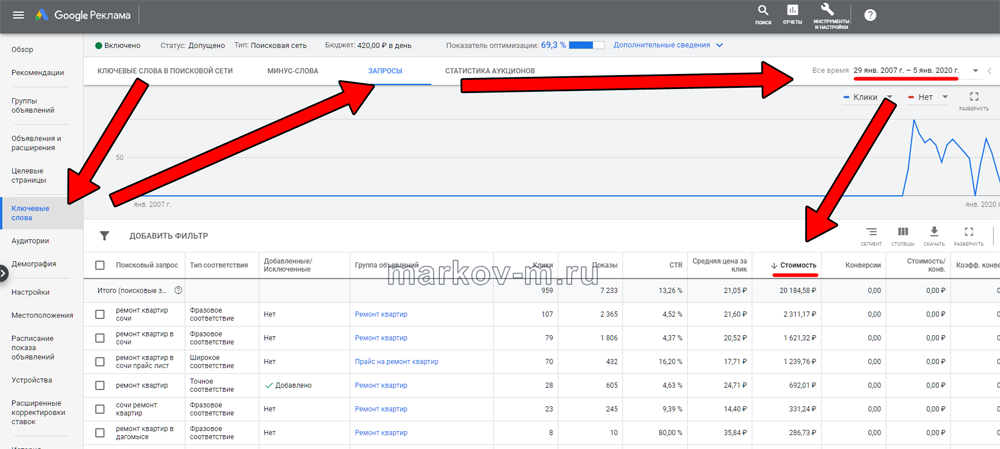Viewport: 1000px width, 449px height.
Task: Click the download icon above table
Action: pyautogui.click(x=934, y=232)
